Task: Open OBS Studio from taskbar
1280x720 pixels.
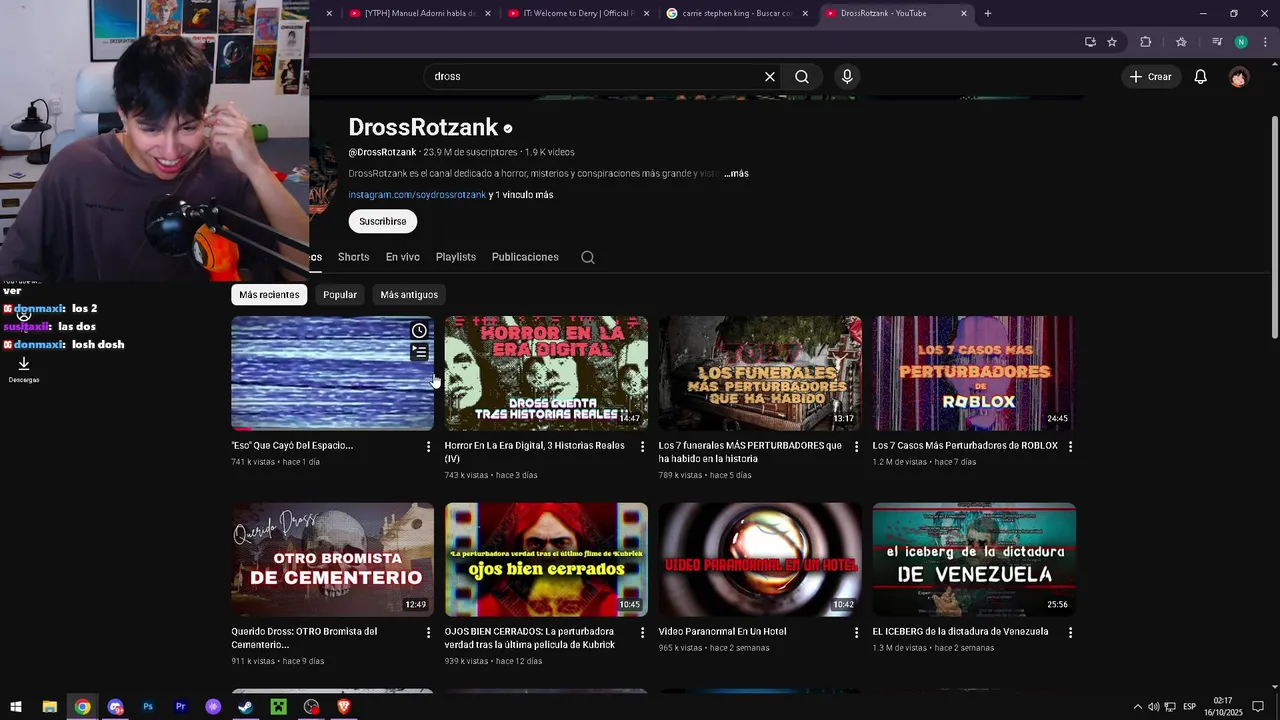Action: click(x=312, y=707)
